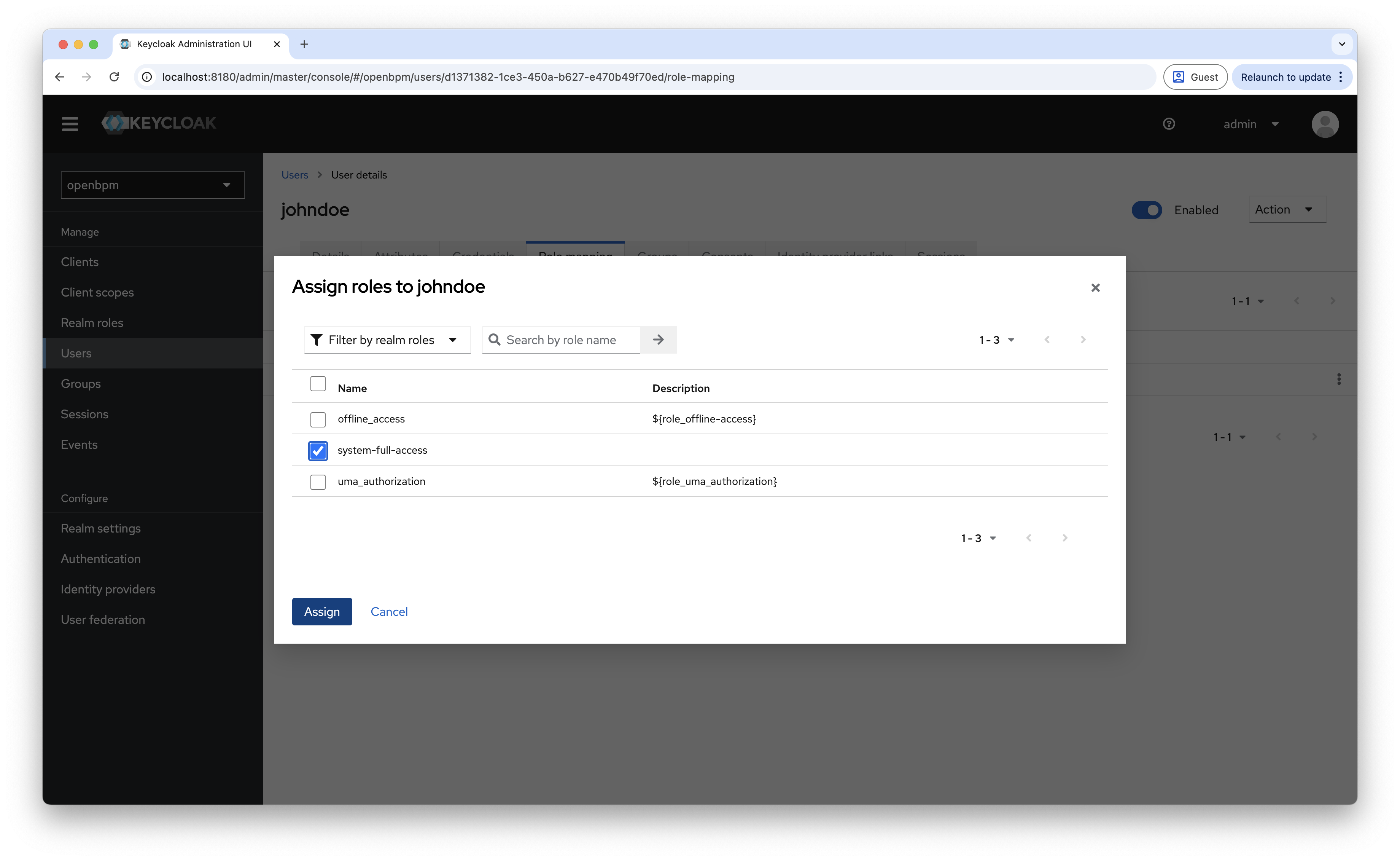
Task: Open a new browser tab
Action: (304, 44)
